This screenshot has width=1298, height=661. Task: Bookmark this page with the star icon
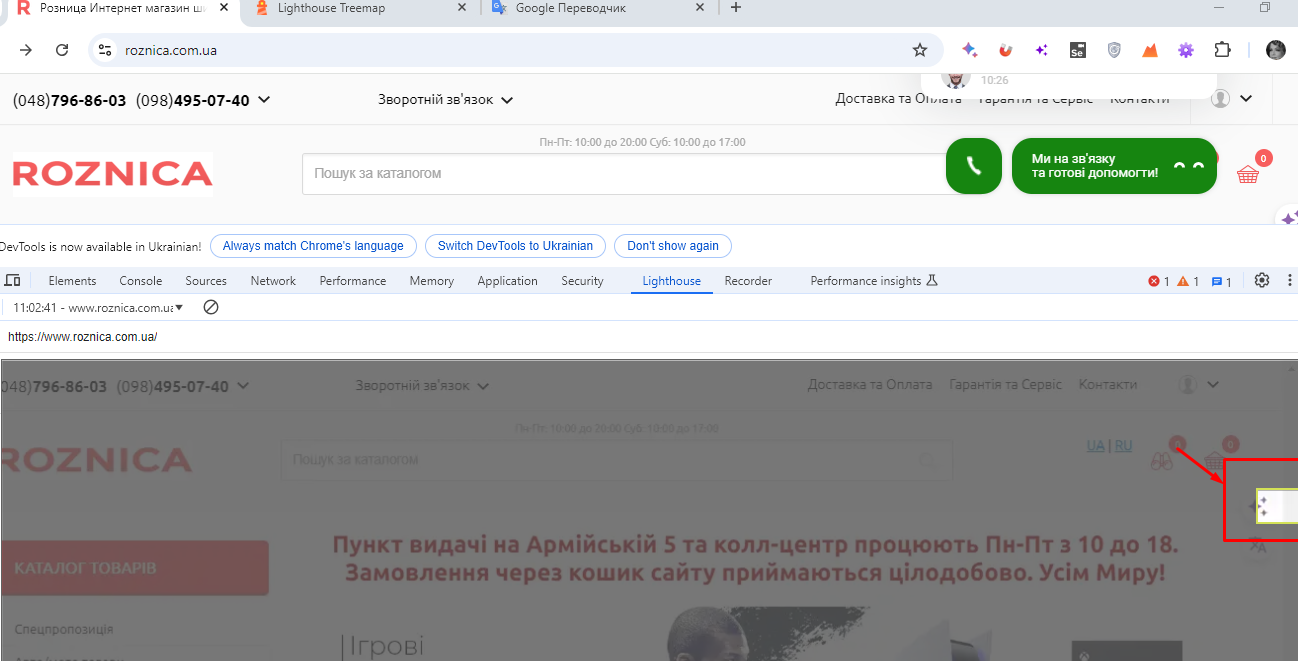point(920,50)
